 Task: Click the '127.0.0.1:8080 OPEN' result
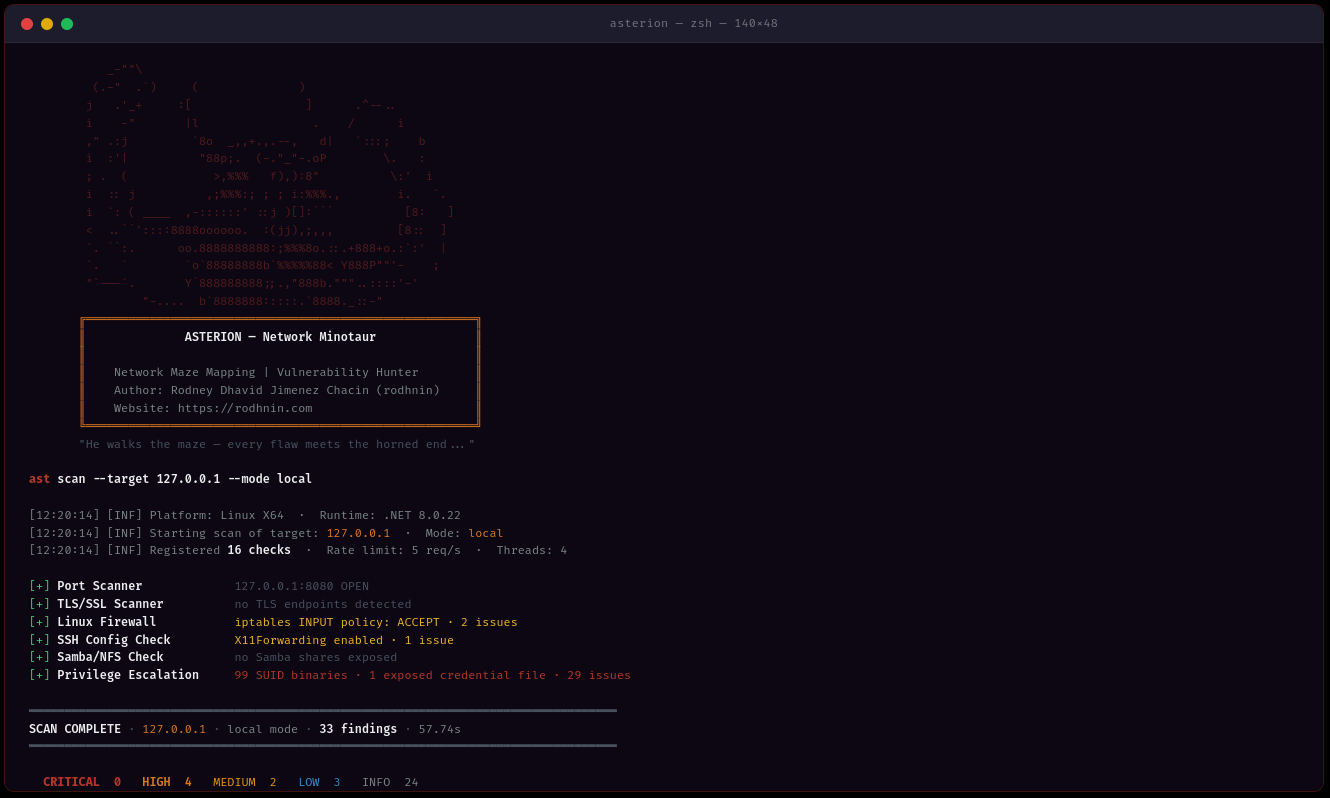click(x=301, y=586)
